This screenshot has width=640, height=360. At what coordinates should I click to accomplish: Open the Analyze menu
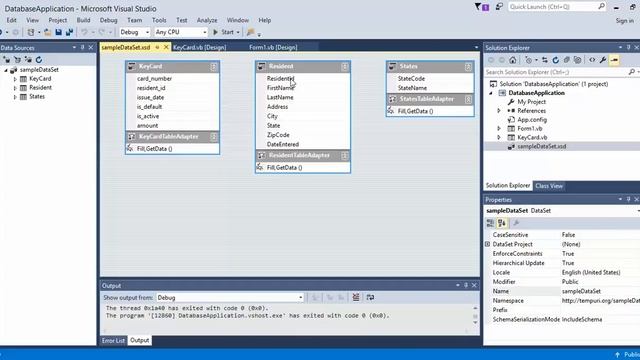(x=207, y=20)
